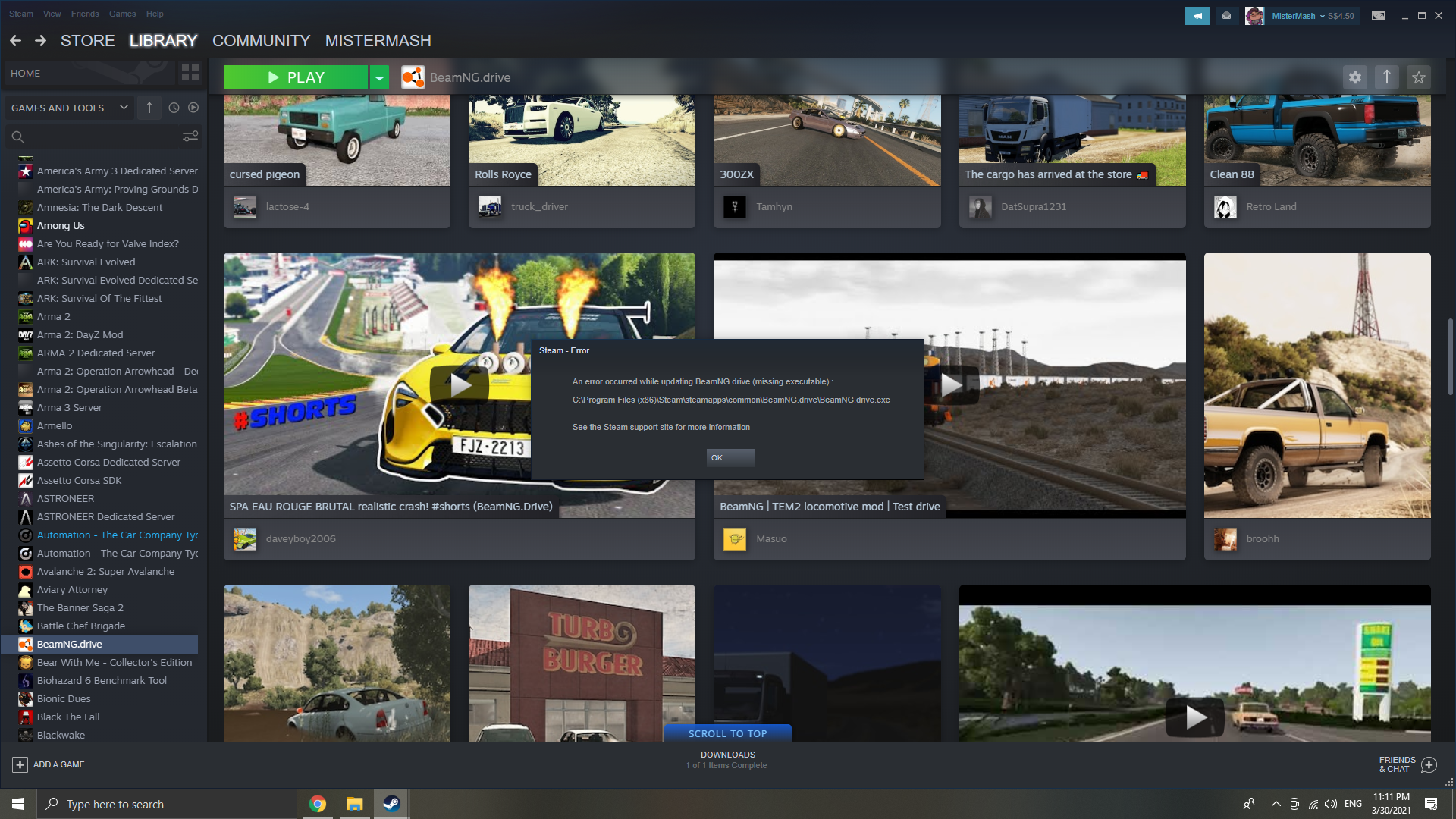Open the announcements megaphone icon

point(1197,16)
